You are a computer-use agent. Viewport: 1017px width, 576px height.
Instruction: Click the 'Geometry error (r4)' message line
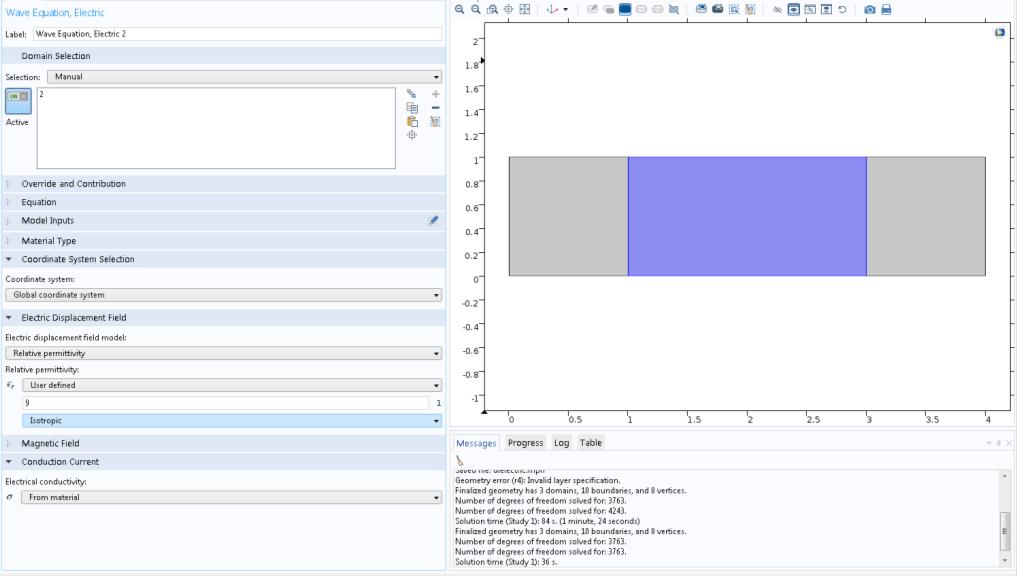538,481
